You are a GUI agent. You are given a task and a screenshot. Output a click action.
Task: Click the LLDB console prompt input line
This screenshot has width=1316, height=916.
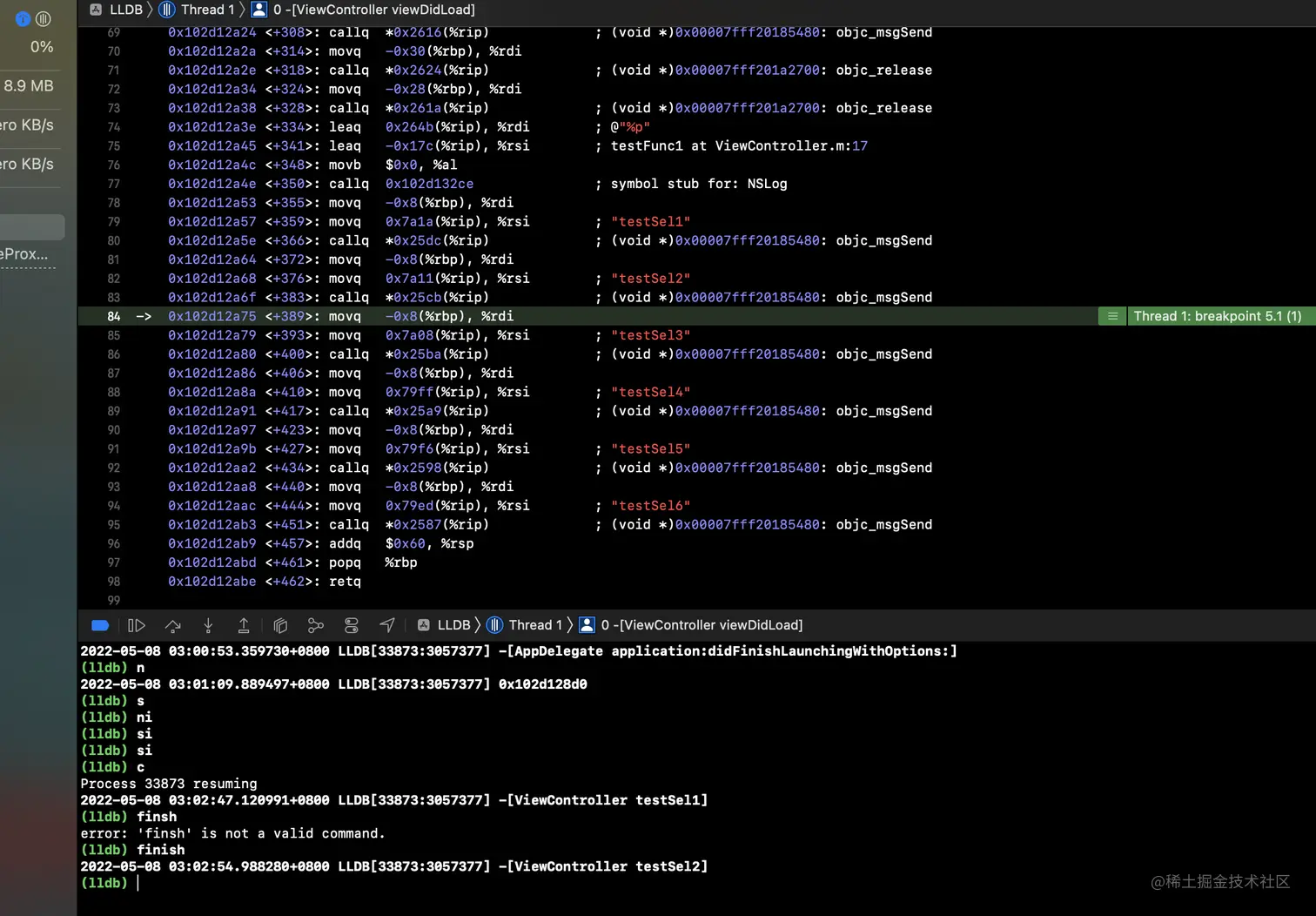[x=696, y=883]
